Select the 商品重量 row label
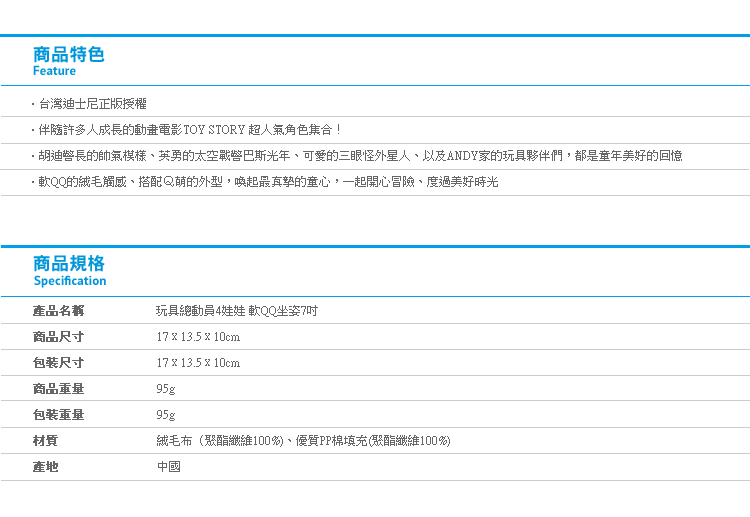750x517 pixels. (58, 388)
